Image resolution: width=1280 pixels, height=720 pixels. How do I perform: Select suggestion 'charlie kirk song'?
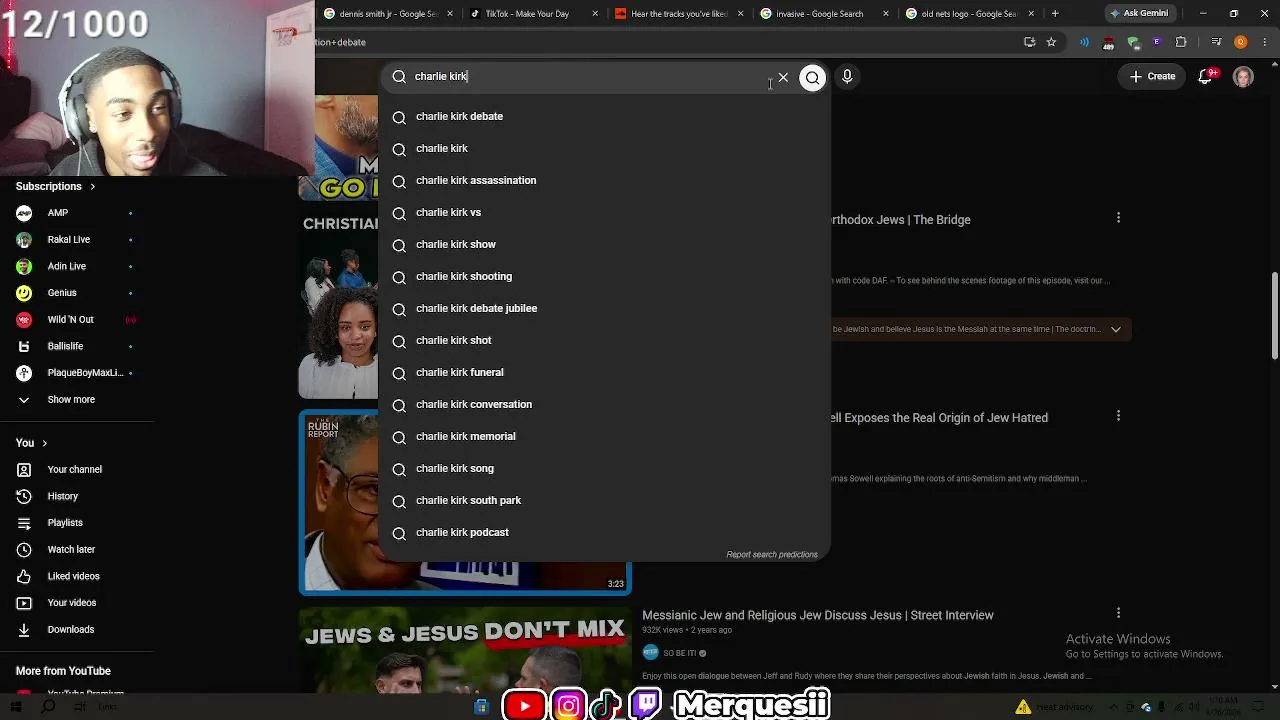[604, 469]
